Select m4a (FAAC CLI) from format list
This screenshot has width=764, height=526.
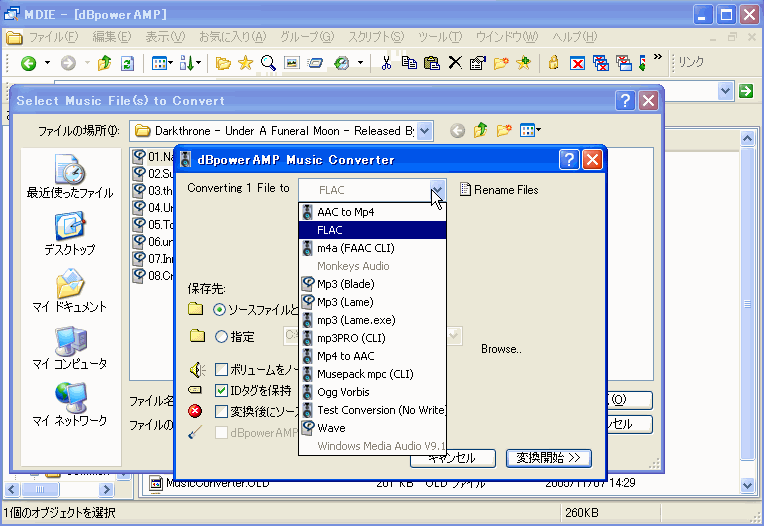tap(372, 248)
